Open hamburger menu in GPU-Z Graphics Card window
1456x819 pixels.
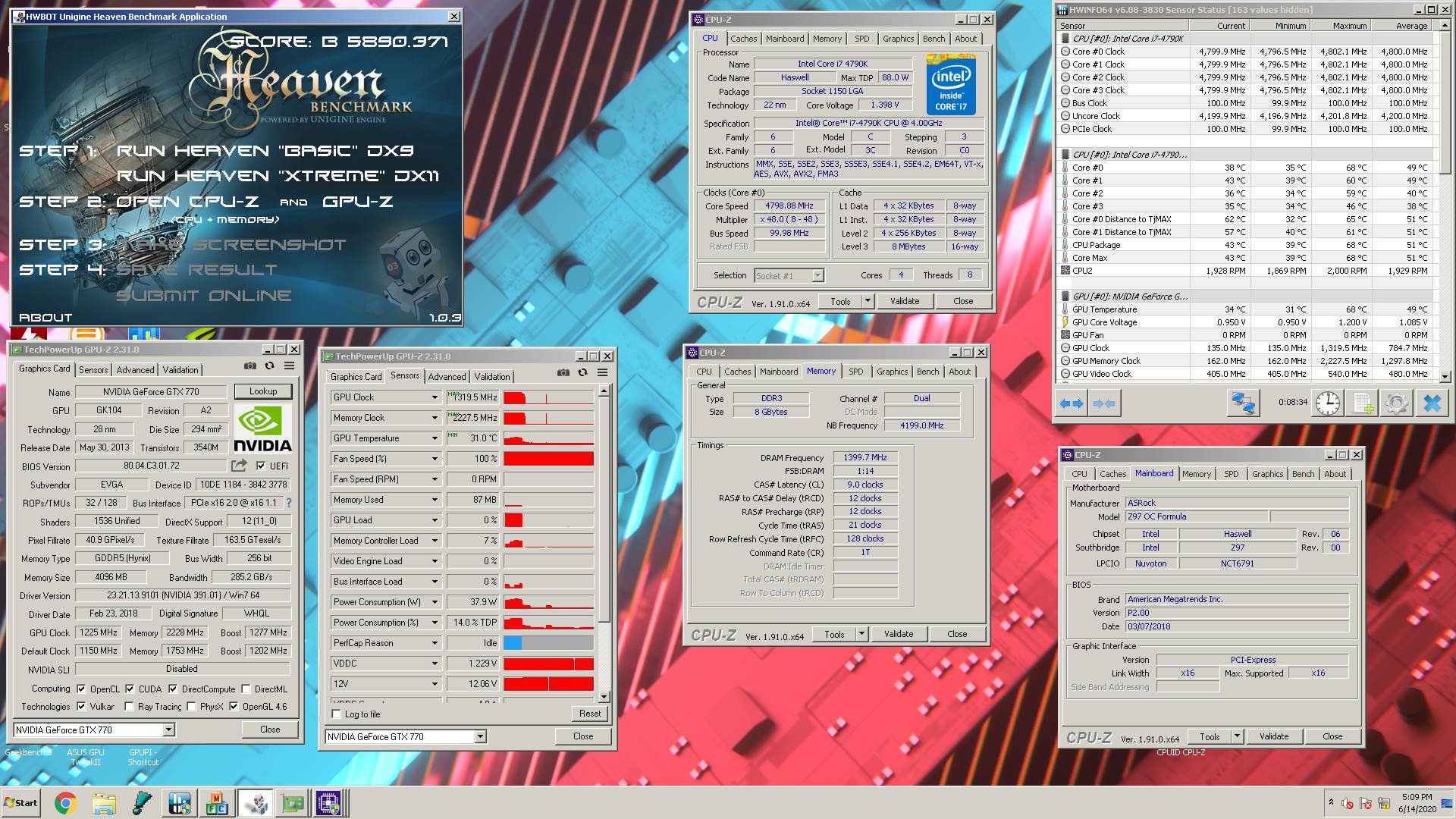pos(289,366)
